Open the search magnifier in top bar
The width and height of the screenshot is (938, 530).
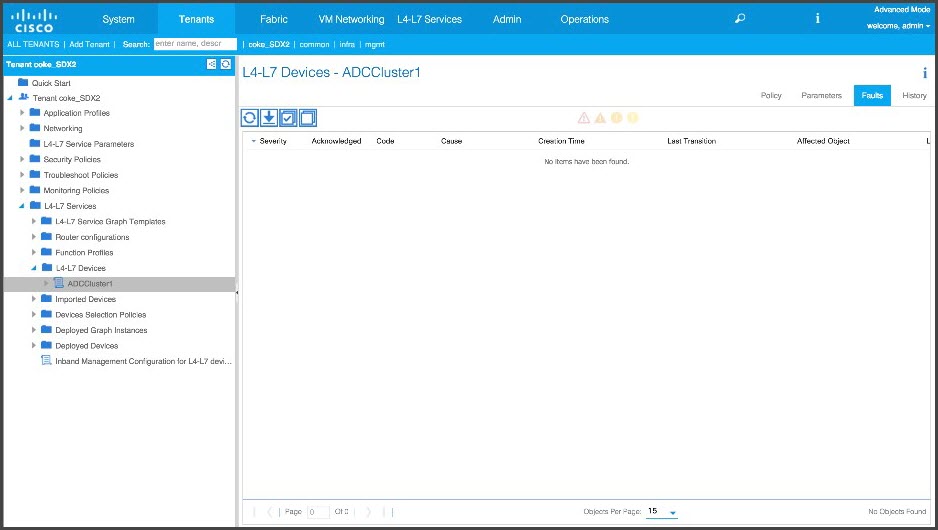(740, 19)
